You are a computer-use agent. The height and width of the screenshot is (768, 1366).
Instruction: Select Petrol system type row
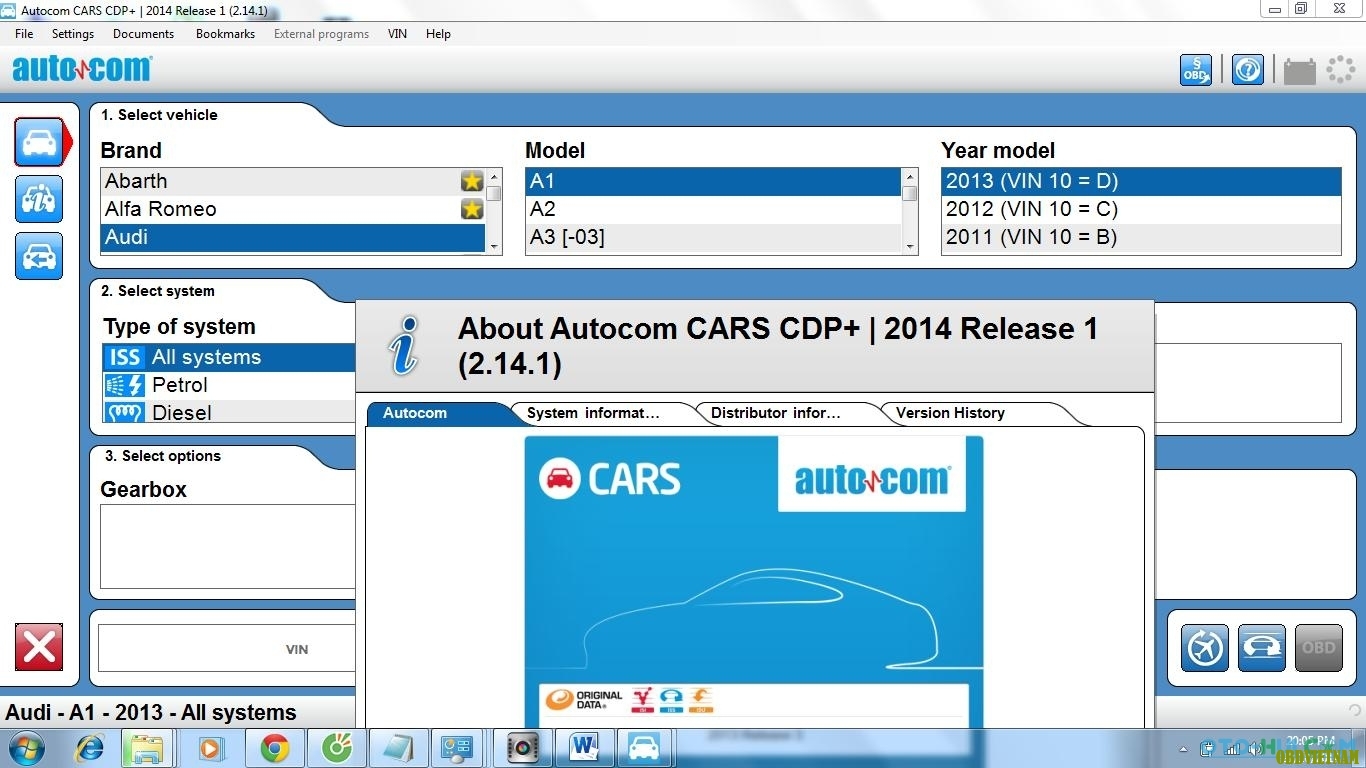coord(230,385)
